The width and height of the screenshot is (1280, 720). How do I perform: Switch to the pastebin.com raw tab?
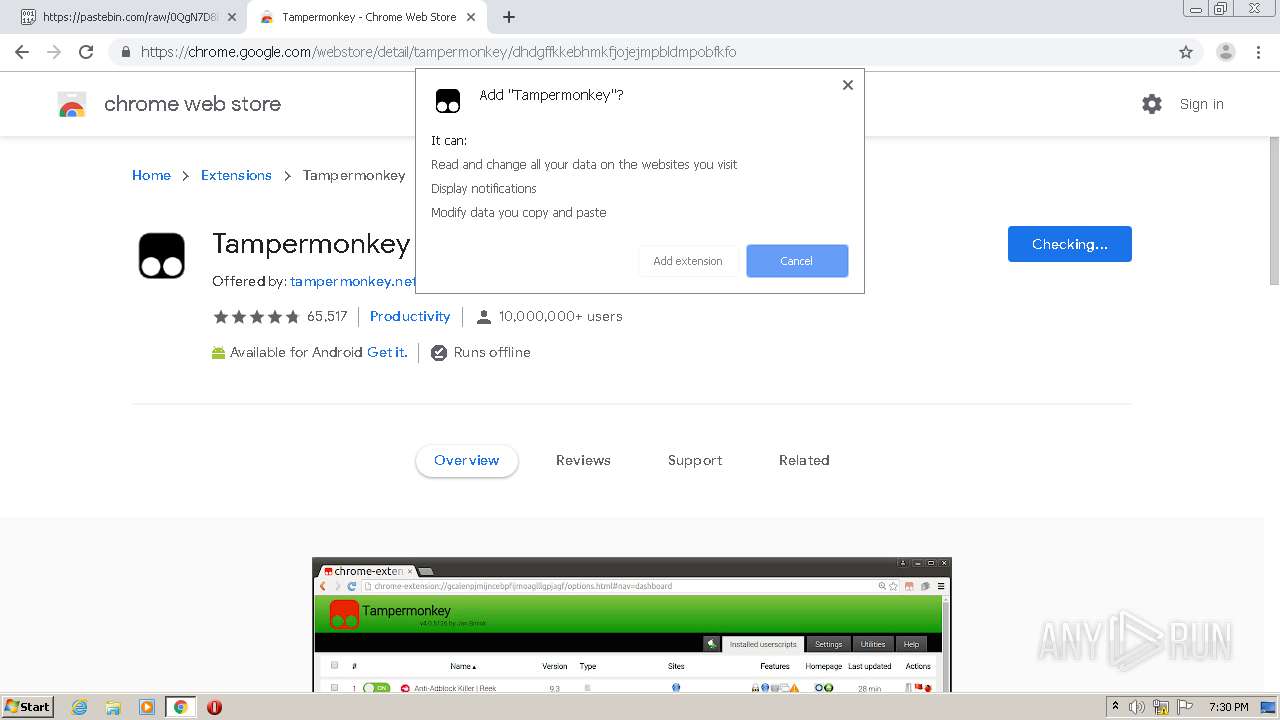click(x=125, y=17)
